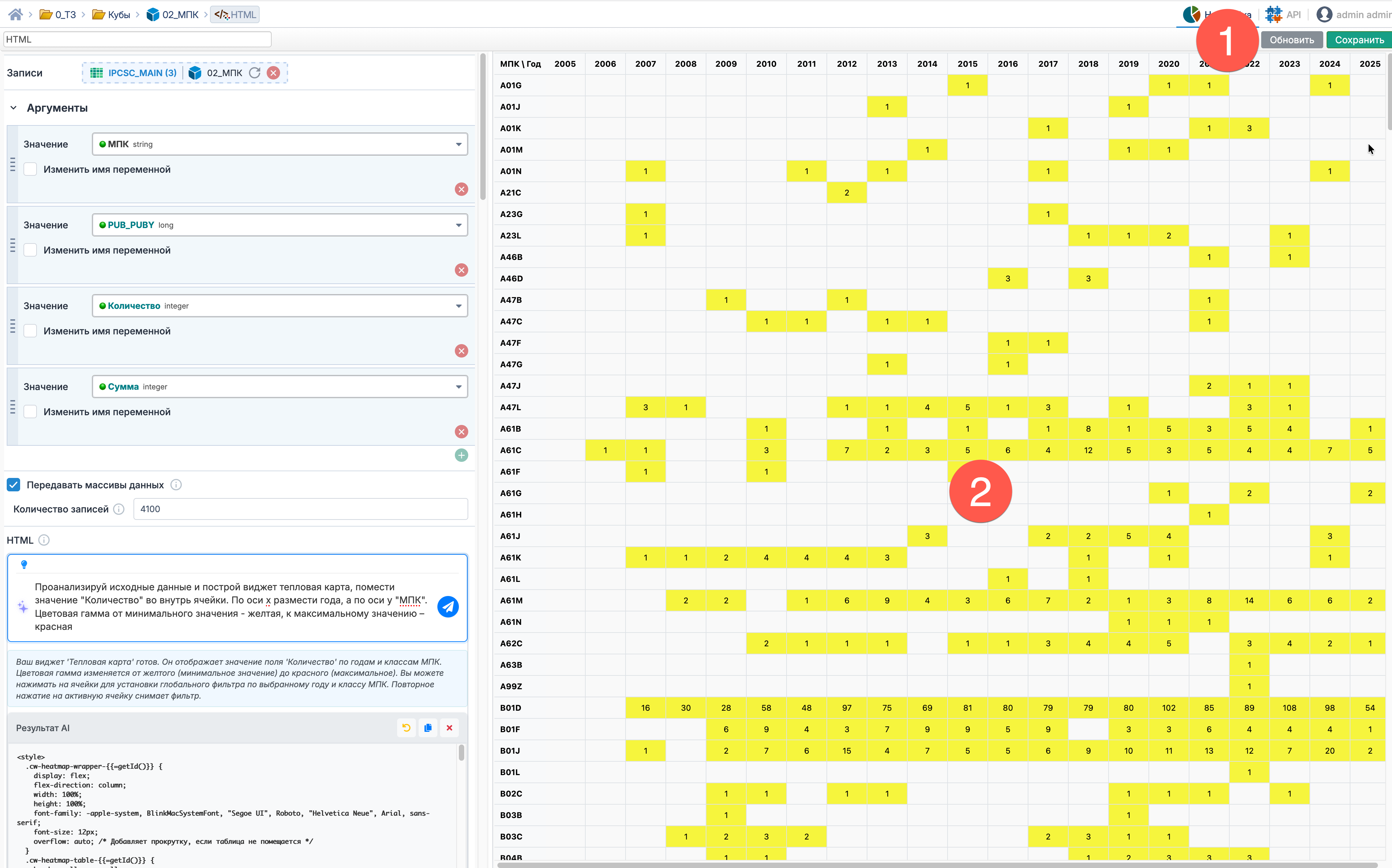Image resolution: width=1392 pixels, height=868 pixels.
Task: Clear AI result with red X icon
Action: point(449,728)
